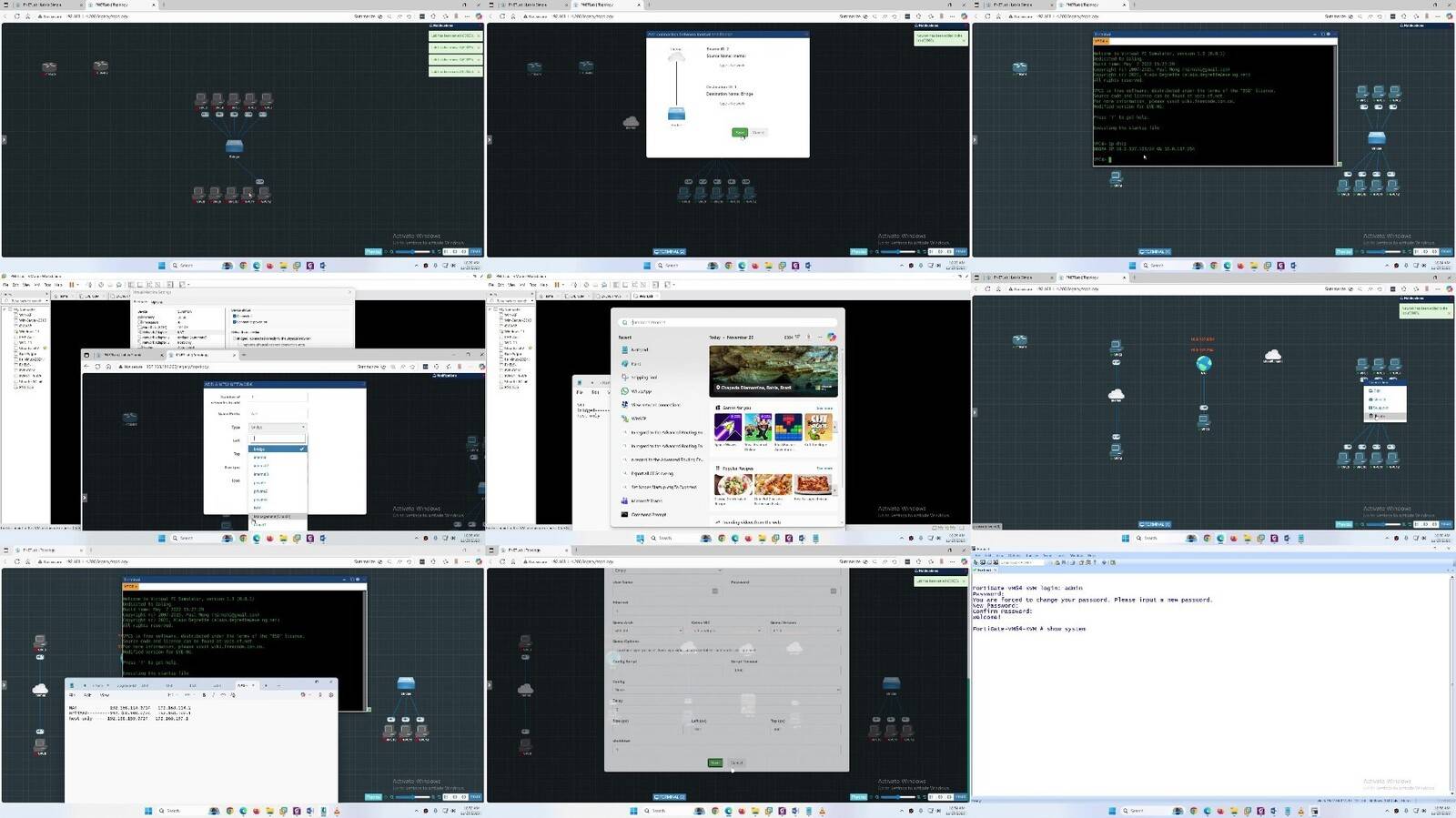The width and height of the screenshot is (1456, 818).
Task: Select the gray cloud network node beside connection dialog
Action: (x=631, y=121)
